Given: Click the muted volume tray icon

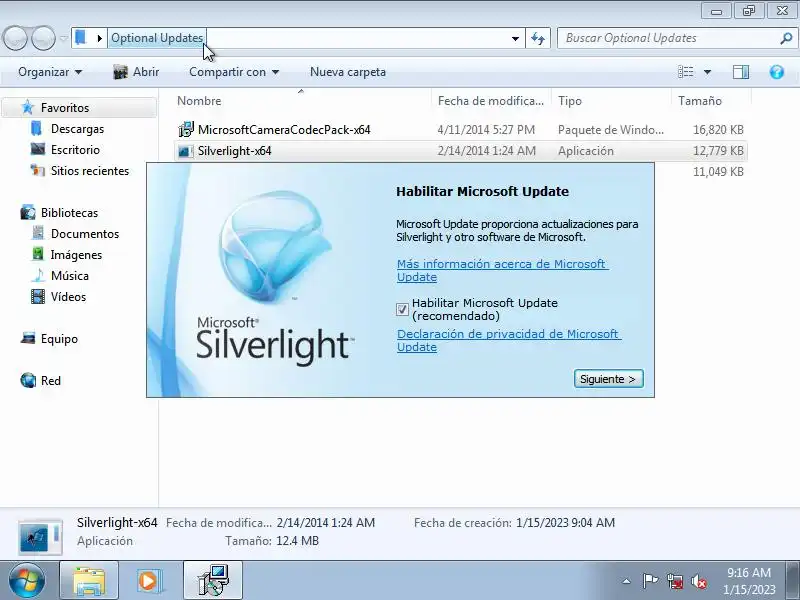Looking at the screenshot, I should pyautogui.click(x=698, y=581).
